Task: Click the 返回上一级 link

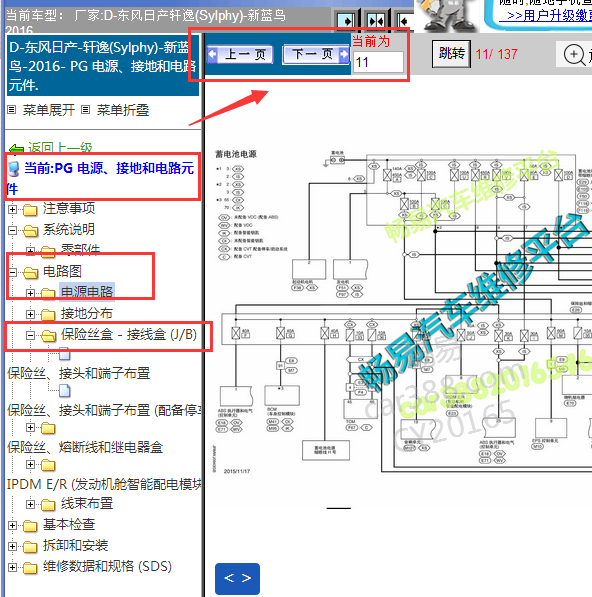Action: coord(60,148)
